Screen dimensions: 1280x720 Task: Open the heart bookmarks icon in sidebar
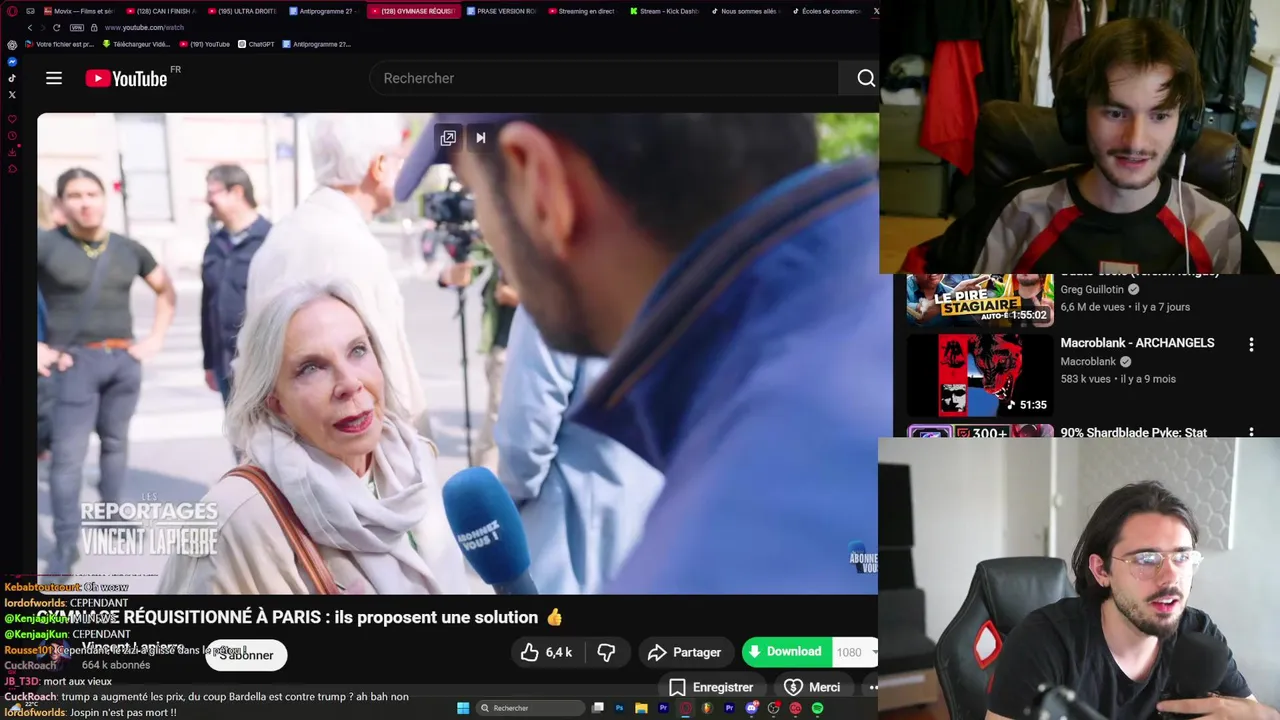tap(12, 119)
